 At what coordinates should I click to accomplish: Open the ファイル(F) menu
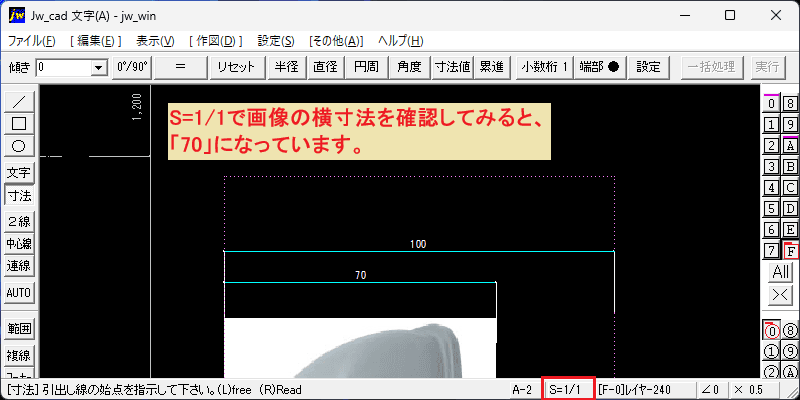click(32, 41)
